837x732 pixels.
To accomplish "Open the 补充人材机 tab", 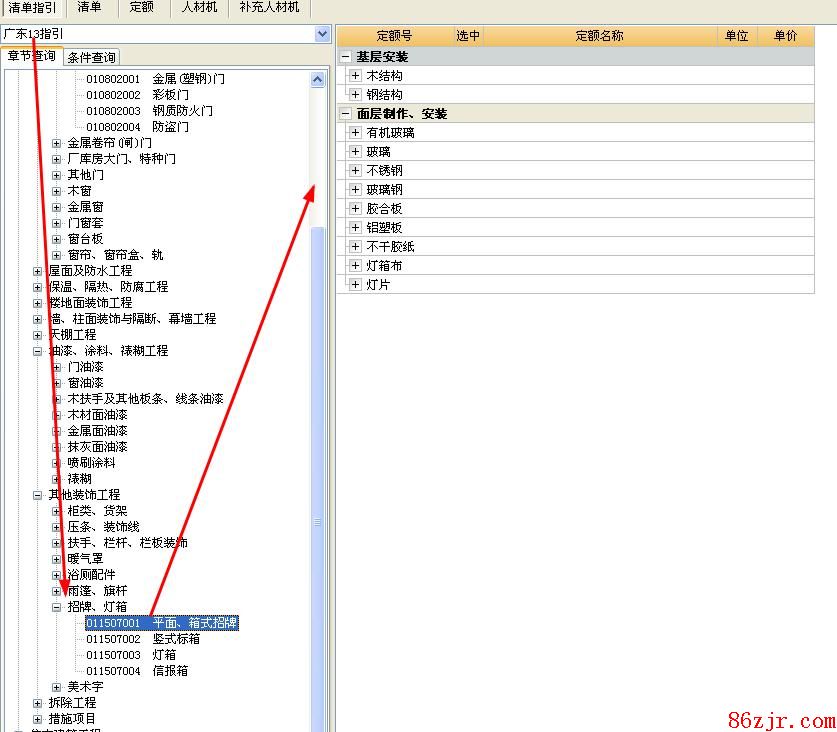I will click(269, 7).
